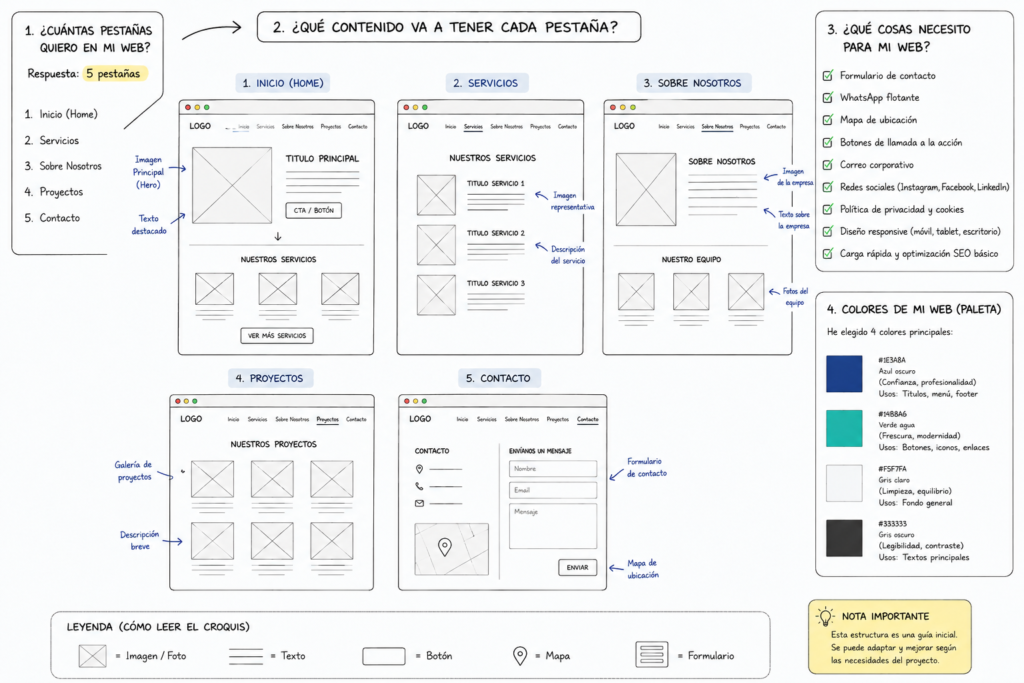The image size is (1024, 683).
Task: Check the Formulario de contacto checkbox
Action: (x=827, y=76)
